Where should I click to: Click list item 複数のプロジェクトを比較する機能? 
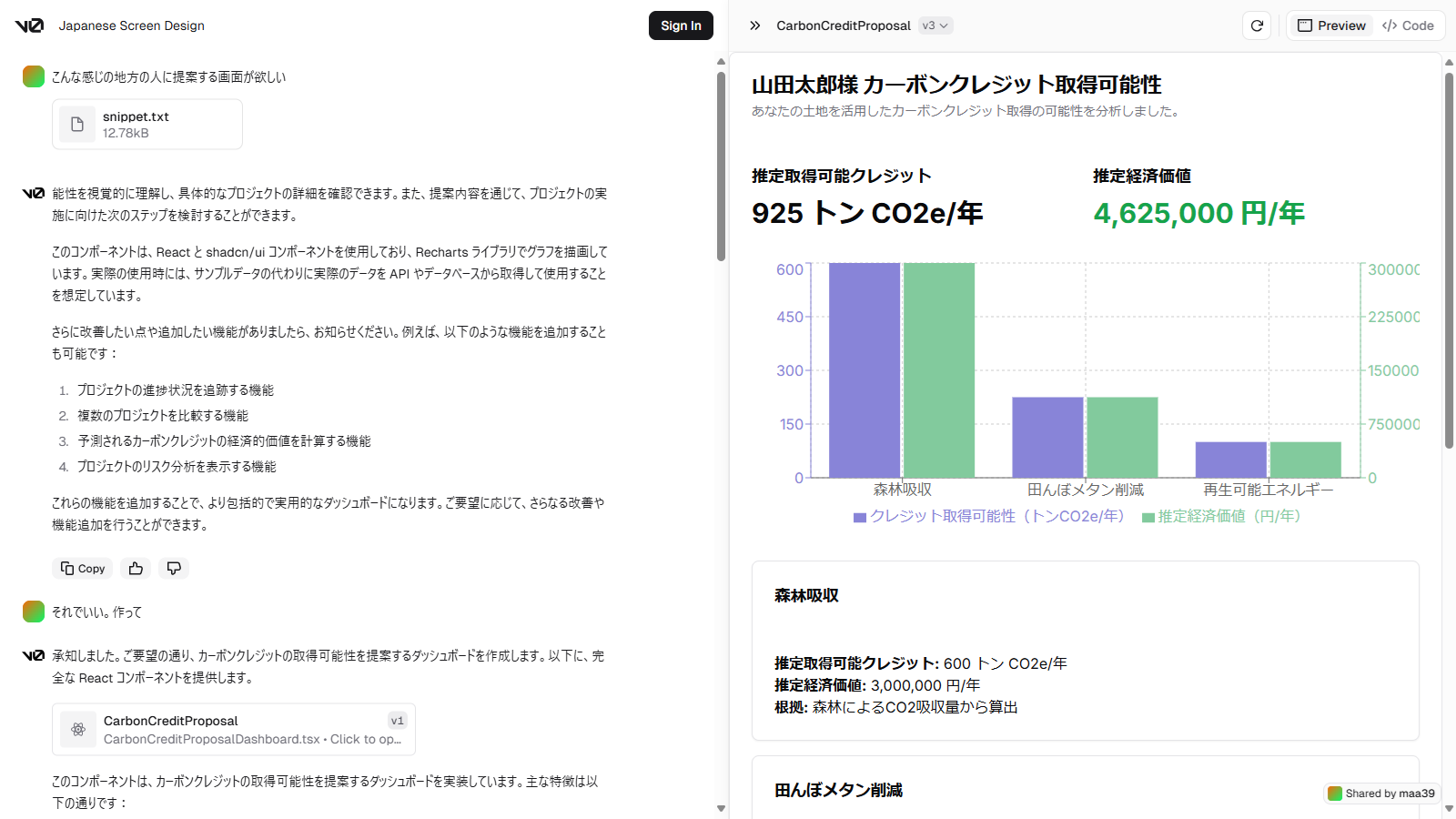pyautogui.click(x=163, y=415)
